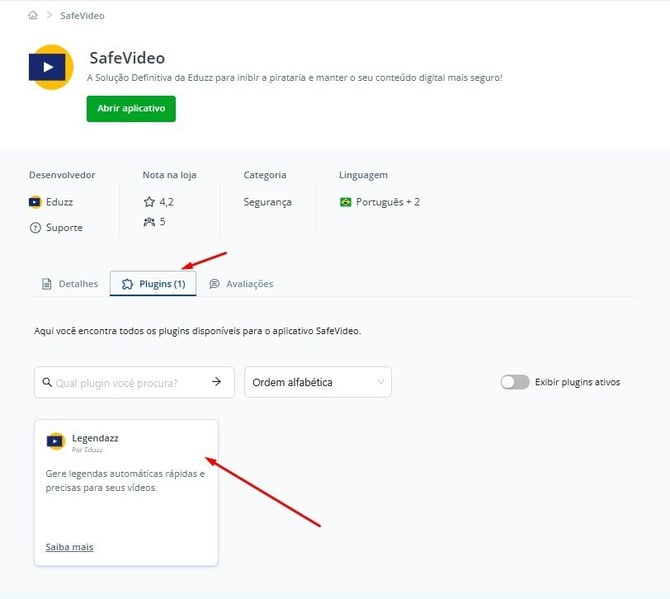This screenshot has width=670, height=599.
Task: Open the Legendazz plugin card title
Action: point(95,438)
